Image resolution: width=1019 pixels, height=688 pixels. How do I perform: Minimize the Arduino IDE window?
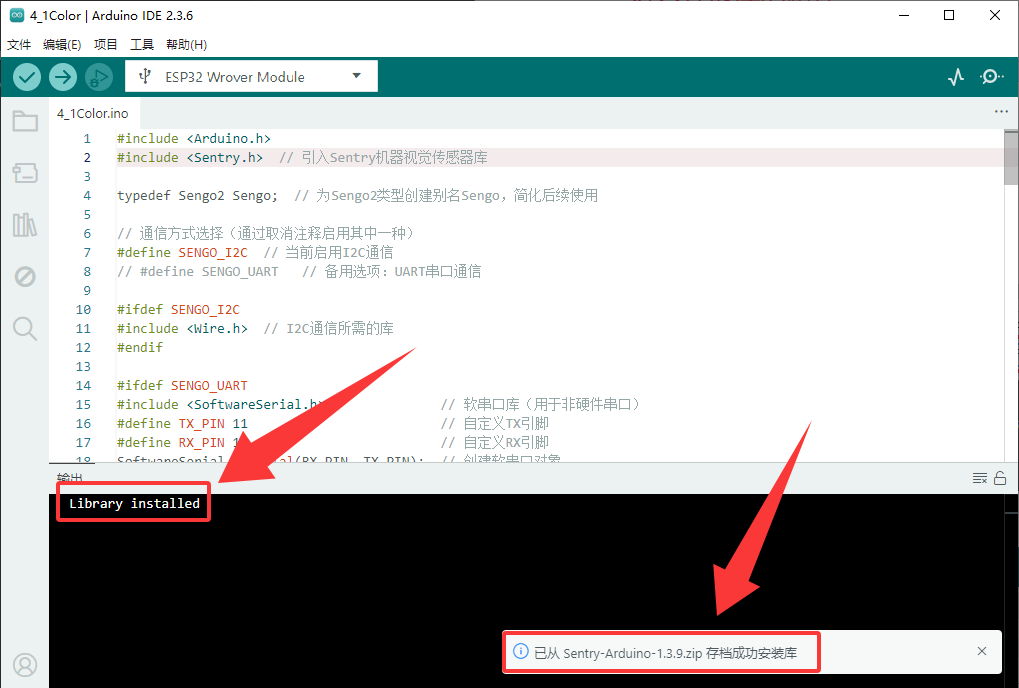pos(903,15)
